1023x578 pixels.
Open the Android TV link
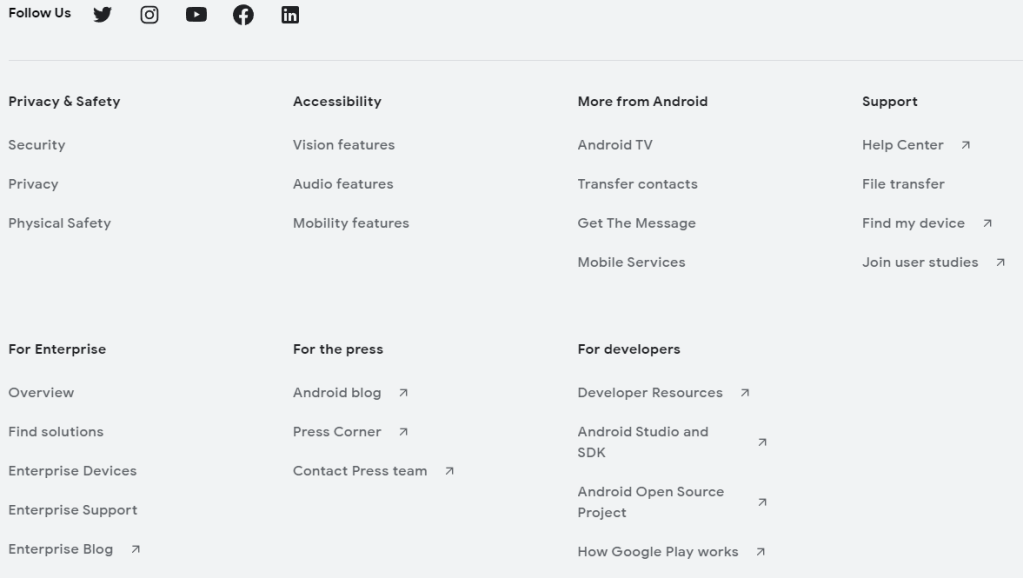615,145
